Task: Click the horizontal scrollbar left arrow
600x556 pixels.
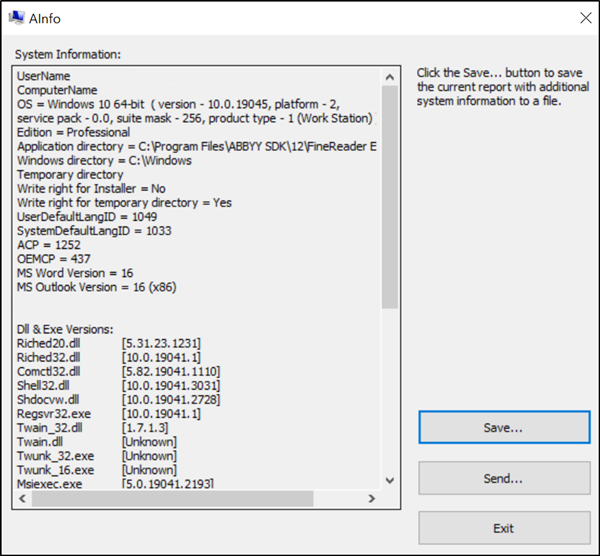Action: click(x=23, y=498)
